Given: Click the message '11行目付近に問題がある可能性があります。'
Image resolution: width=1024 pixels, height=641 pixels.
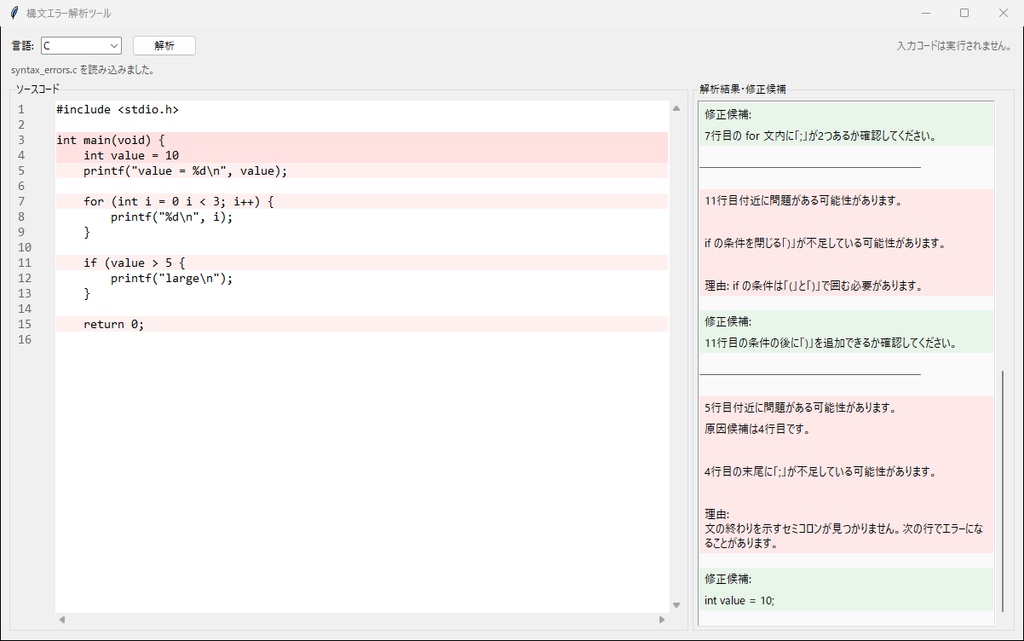Looking at the screenshot, I should 803,200.
